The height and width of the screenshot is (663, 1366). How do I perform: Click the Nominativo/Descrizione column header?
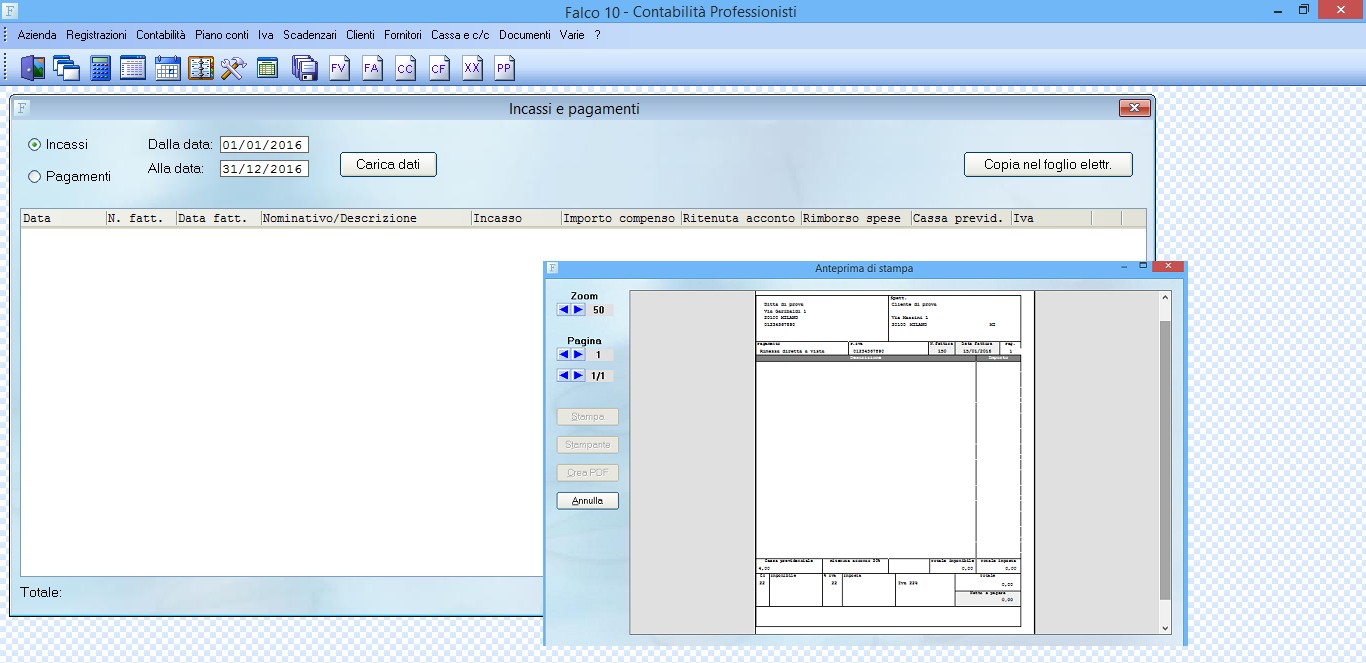coord(366,218)
